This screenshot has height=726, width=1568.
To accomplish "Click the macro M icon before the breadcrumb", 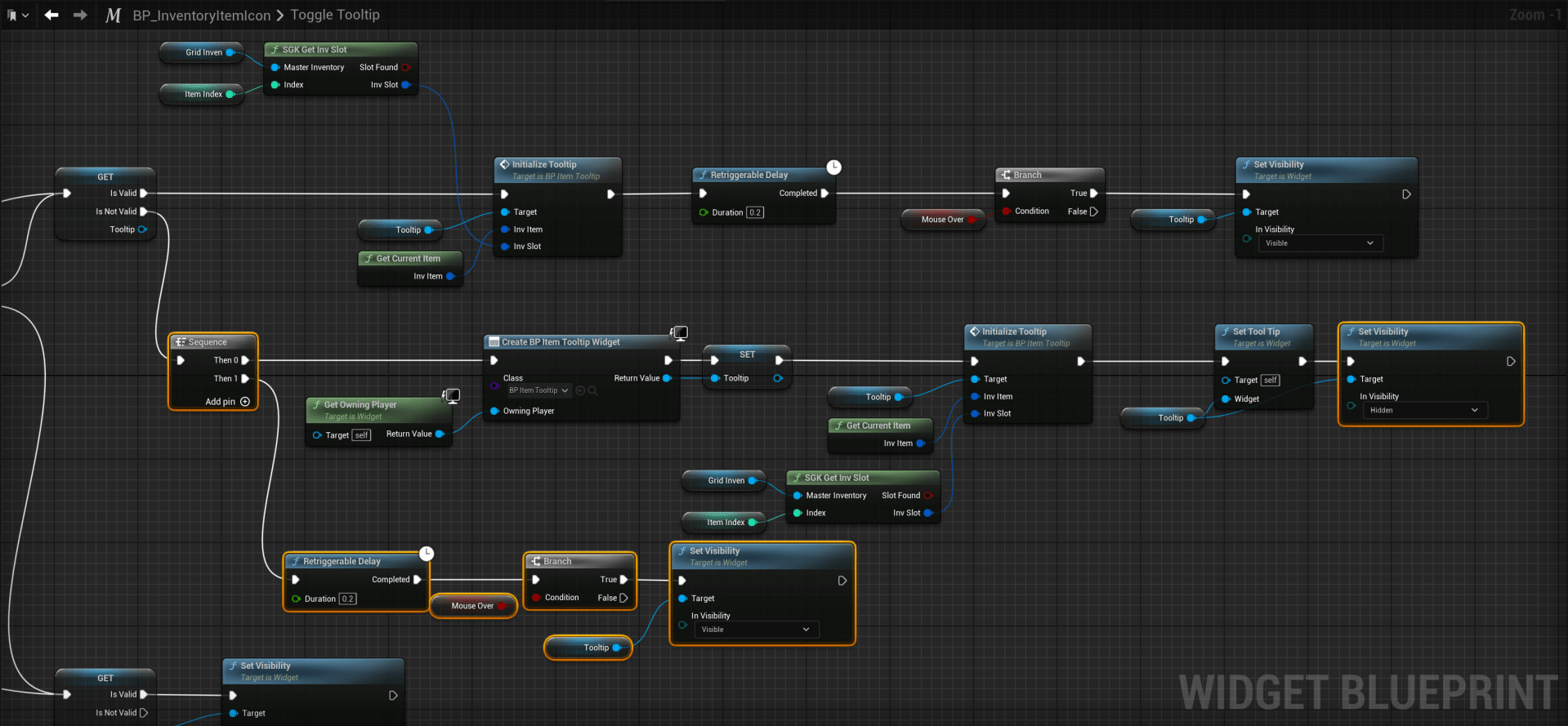I will [x=113, y=16].
